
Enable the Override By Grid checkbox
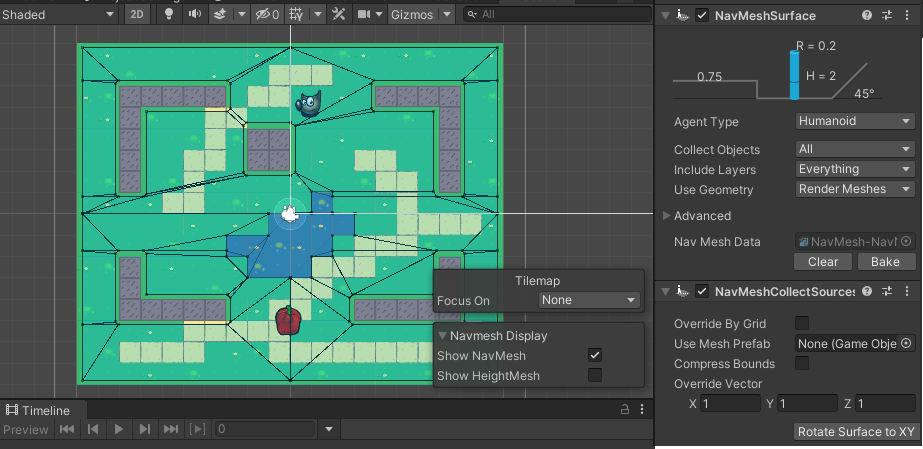pyautogui.click(x=802, y=323)
